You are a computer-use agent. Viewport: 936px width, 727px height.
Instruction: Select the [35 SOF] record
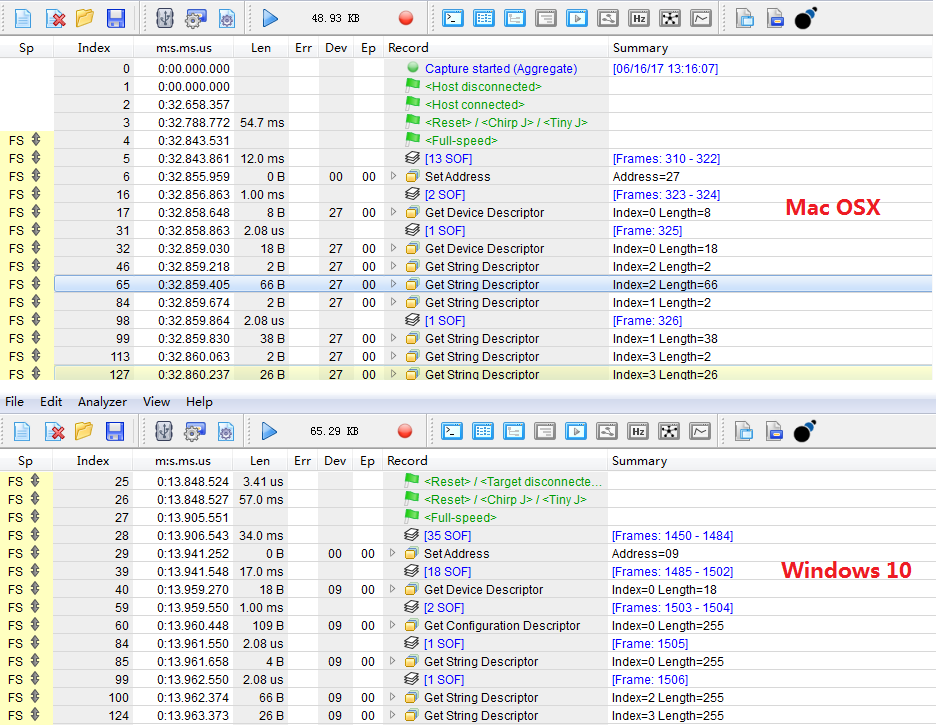[447, 535]
